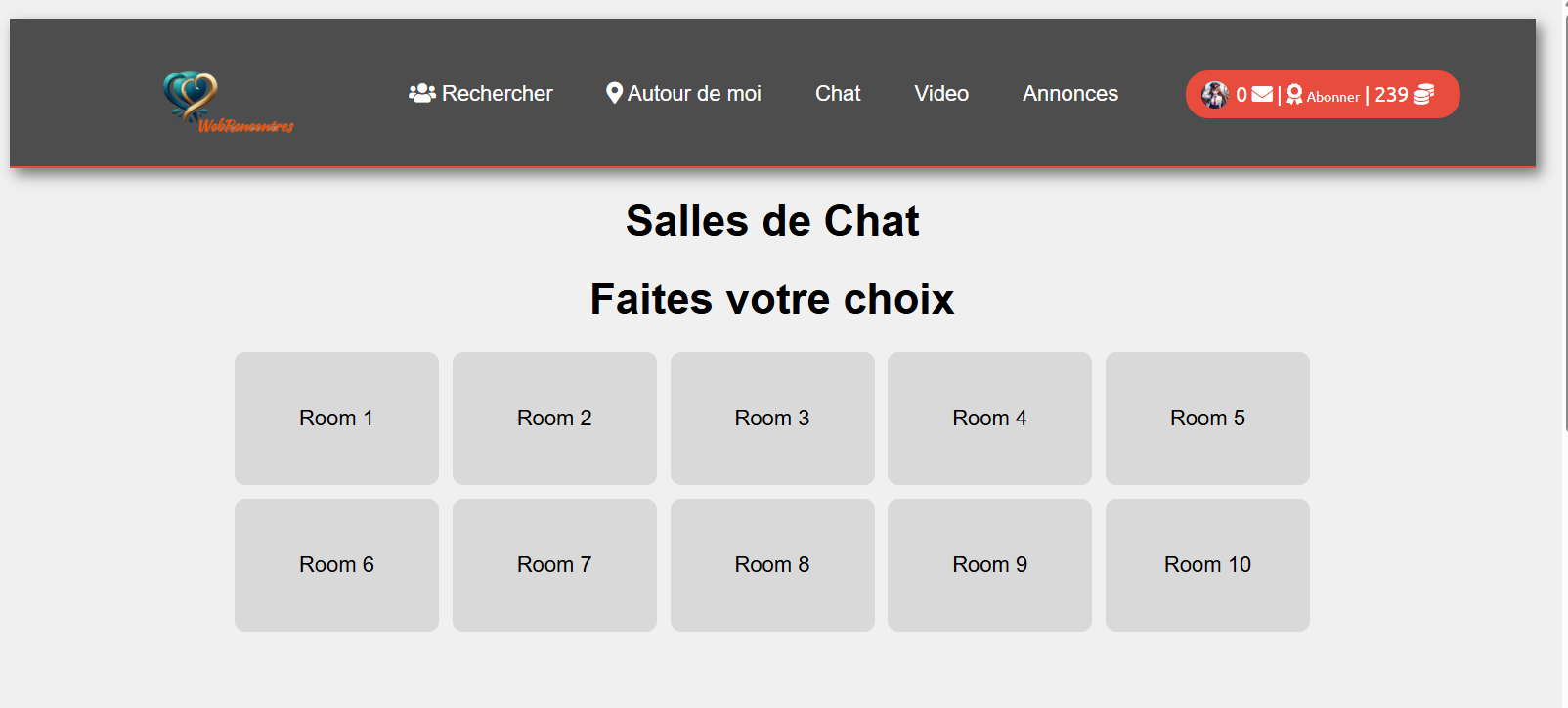Click the coins icon next to 239
The width and height of the screenshot is (1568, 708).
click(x=1423, y=94)
